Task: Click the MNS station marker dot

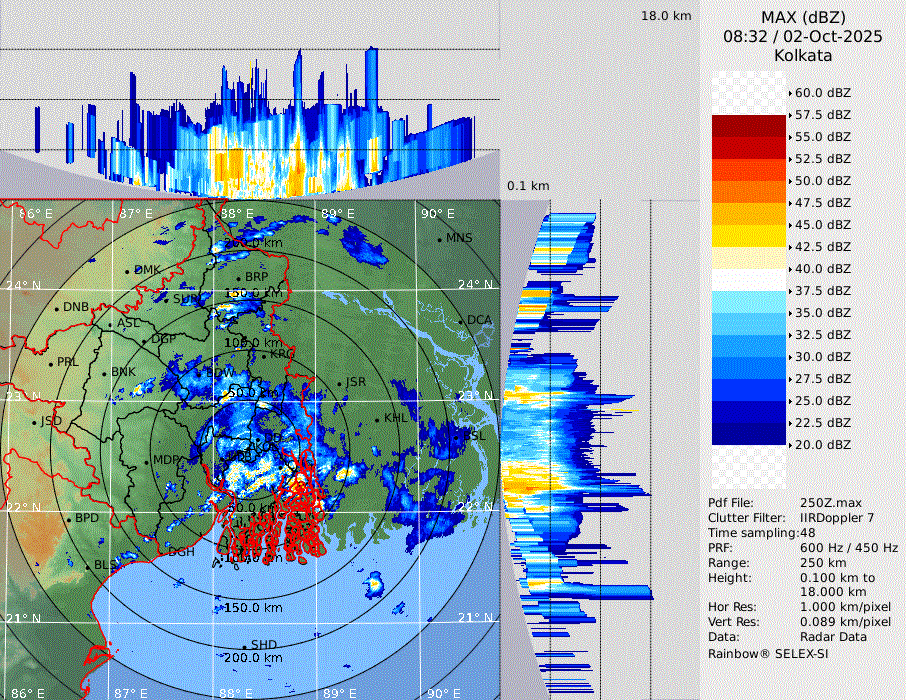Action: pos(439,239)
